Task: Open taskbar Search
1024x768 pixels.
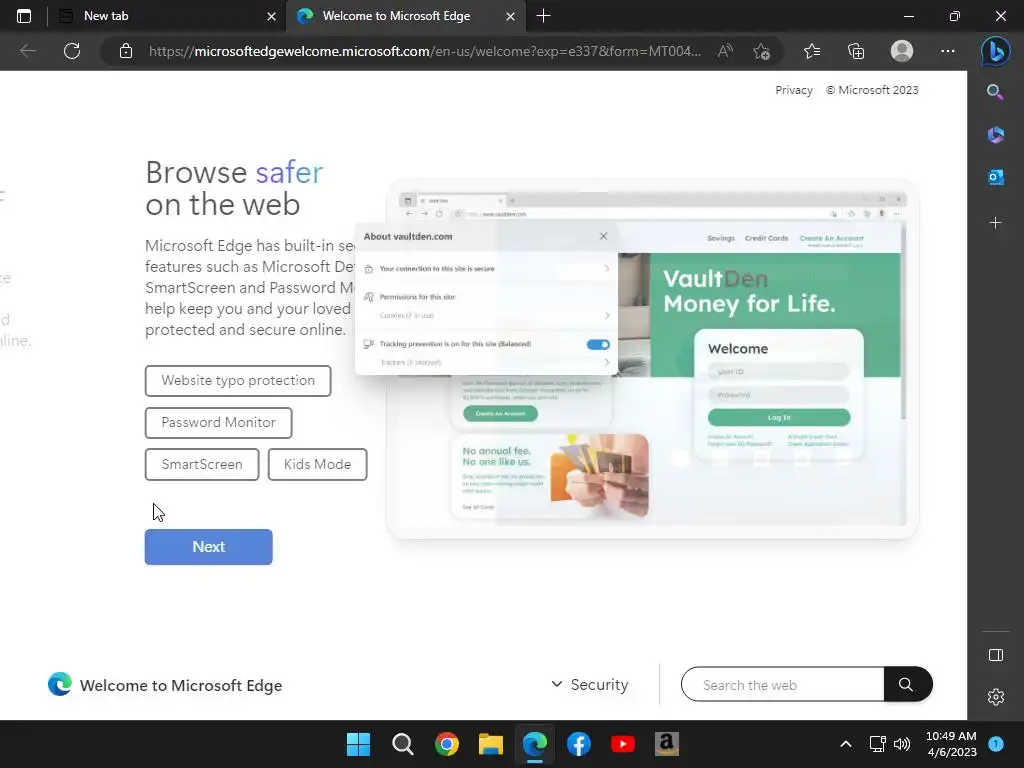Action: [402, 744]
